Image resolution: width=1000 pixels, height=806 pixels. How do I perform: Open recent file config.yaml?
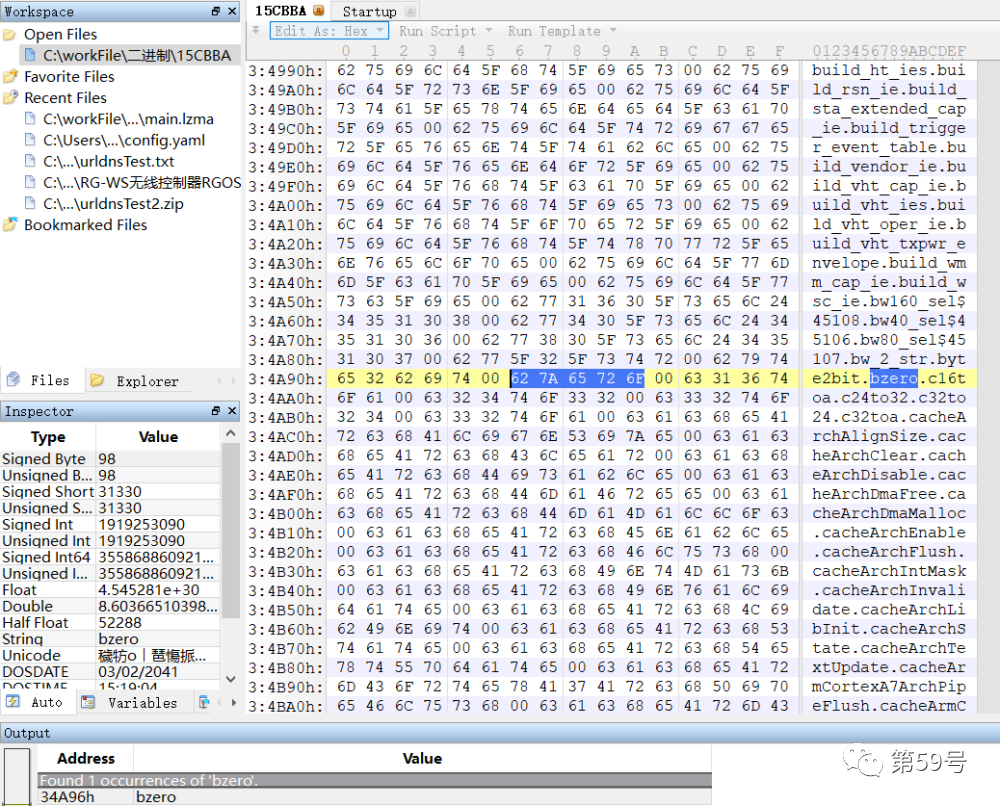pyautogui.click(x=124, y=140)
